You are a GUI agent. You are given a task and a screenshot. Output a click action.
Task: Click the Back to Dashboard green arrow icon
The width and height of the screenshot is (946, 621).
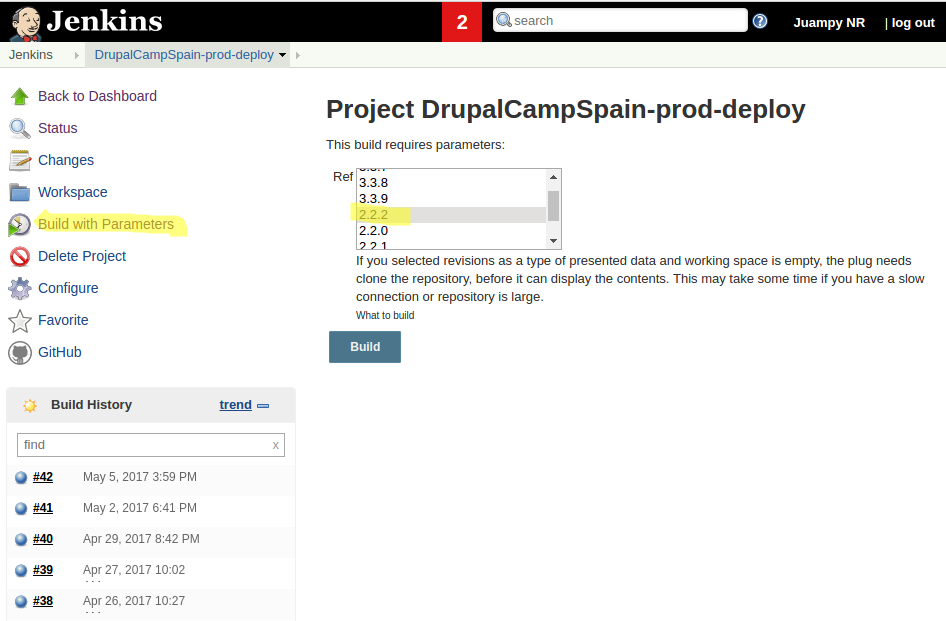20,97
